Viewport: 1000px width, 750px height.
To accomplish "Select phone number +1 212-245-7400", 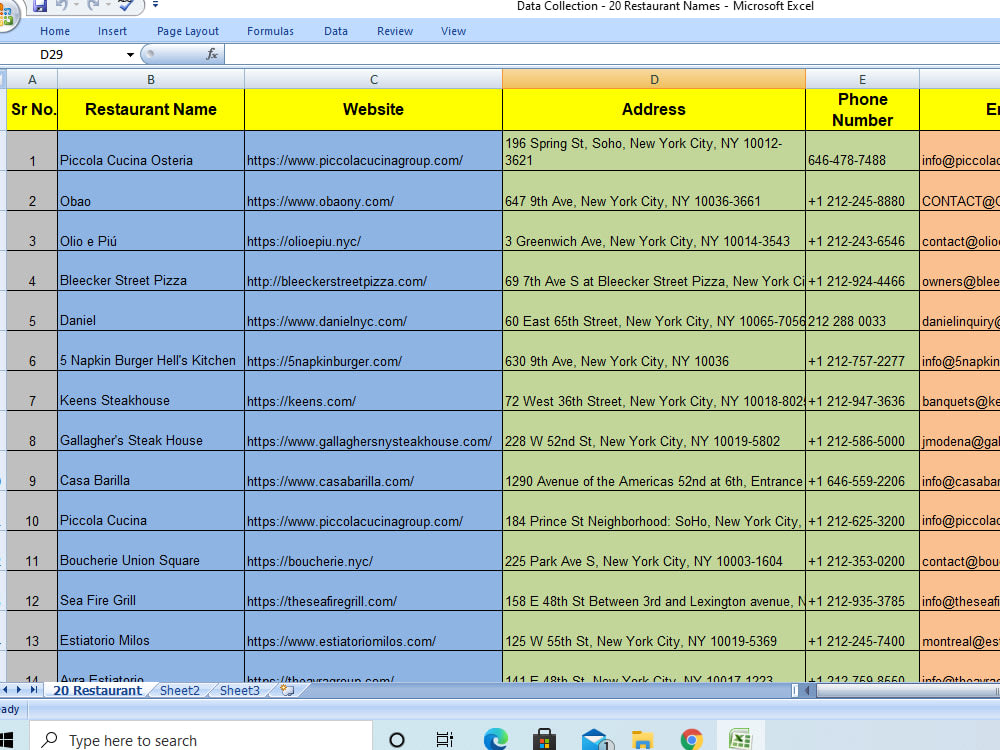I will tap(862, 631).
